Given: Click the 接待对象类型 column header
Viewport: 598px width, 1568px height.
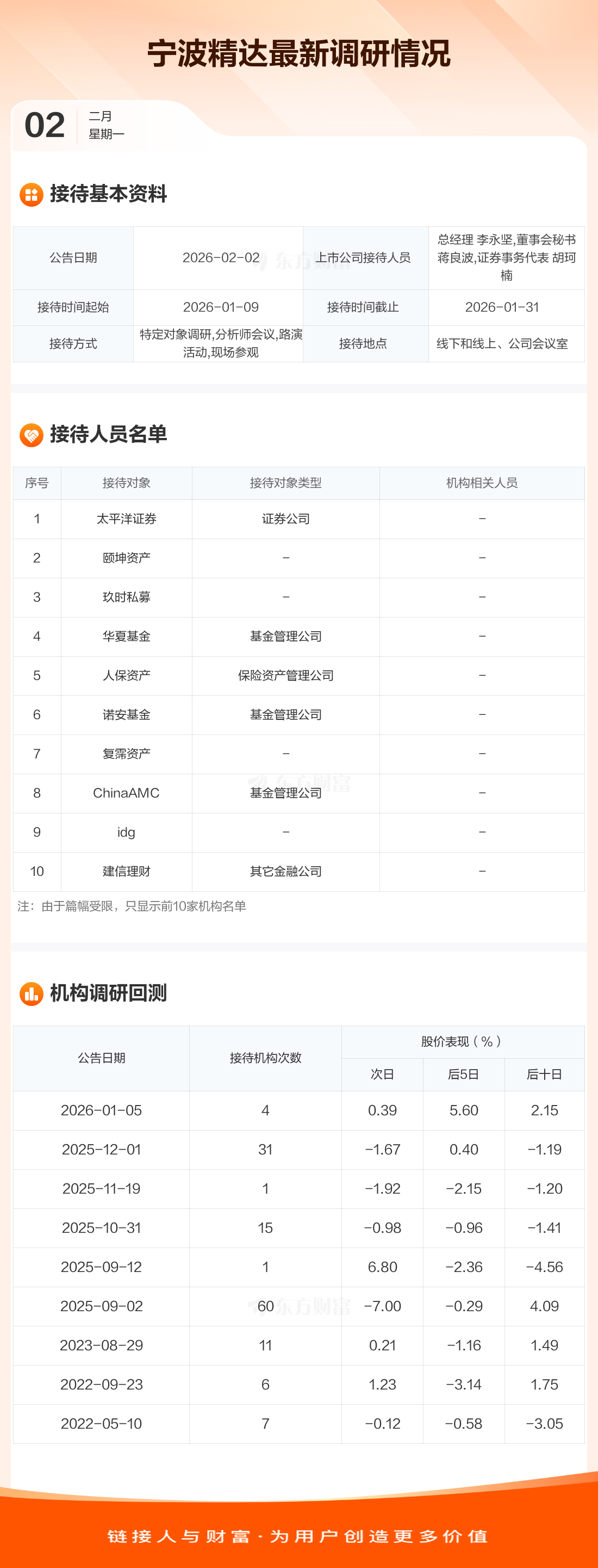Looking at the screenshot, I should coord(285,483).
